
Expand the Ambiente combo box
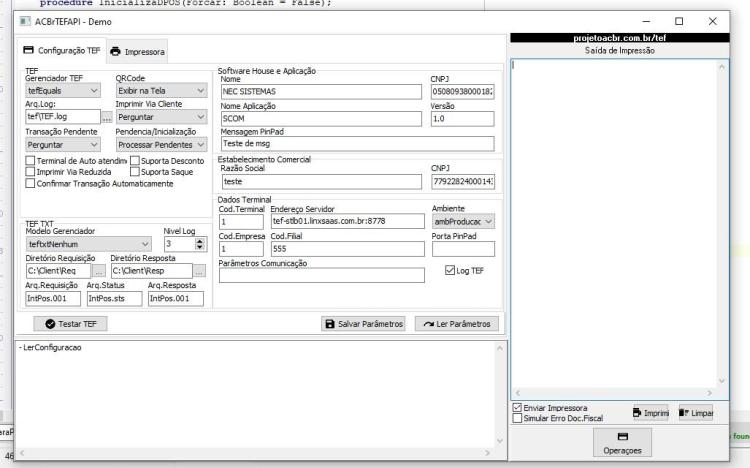point(463,222)
